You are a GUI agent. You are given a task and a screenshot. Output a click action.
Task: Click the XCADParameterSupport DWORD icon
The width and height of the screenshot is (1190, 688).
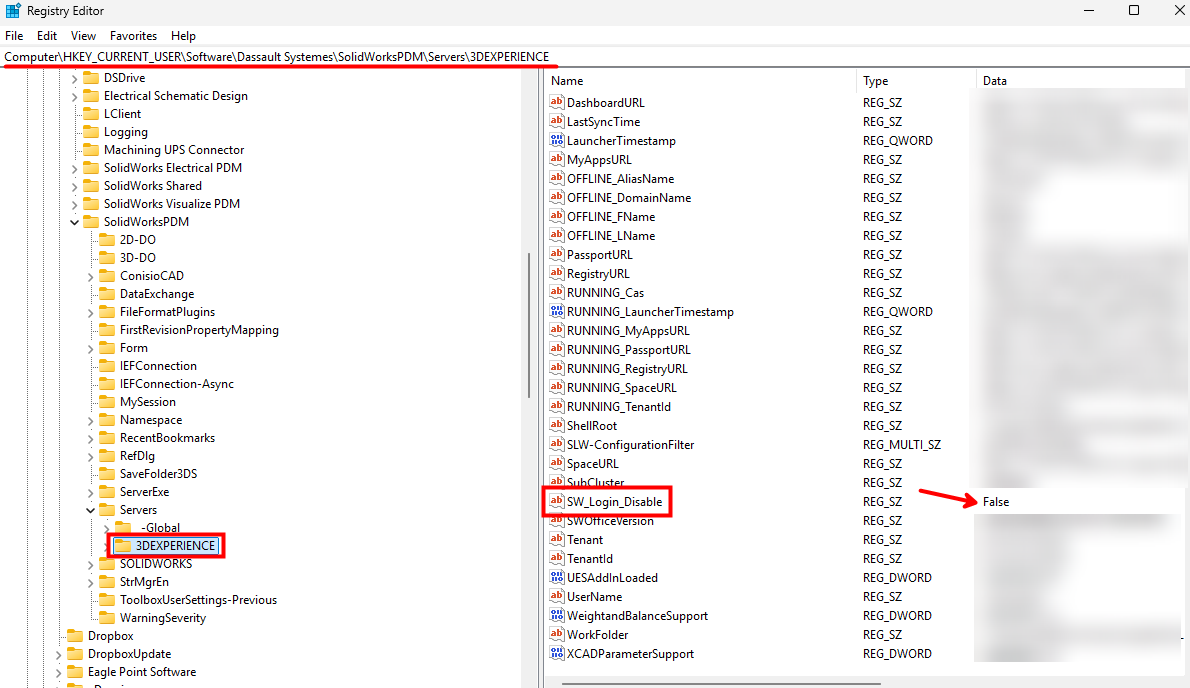click(x=557, y=653)
